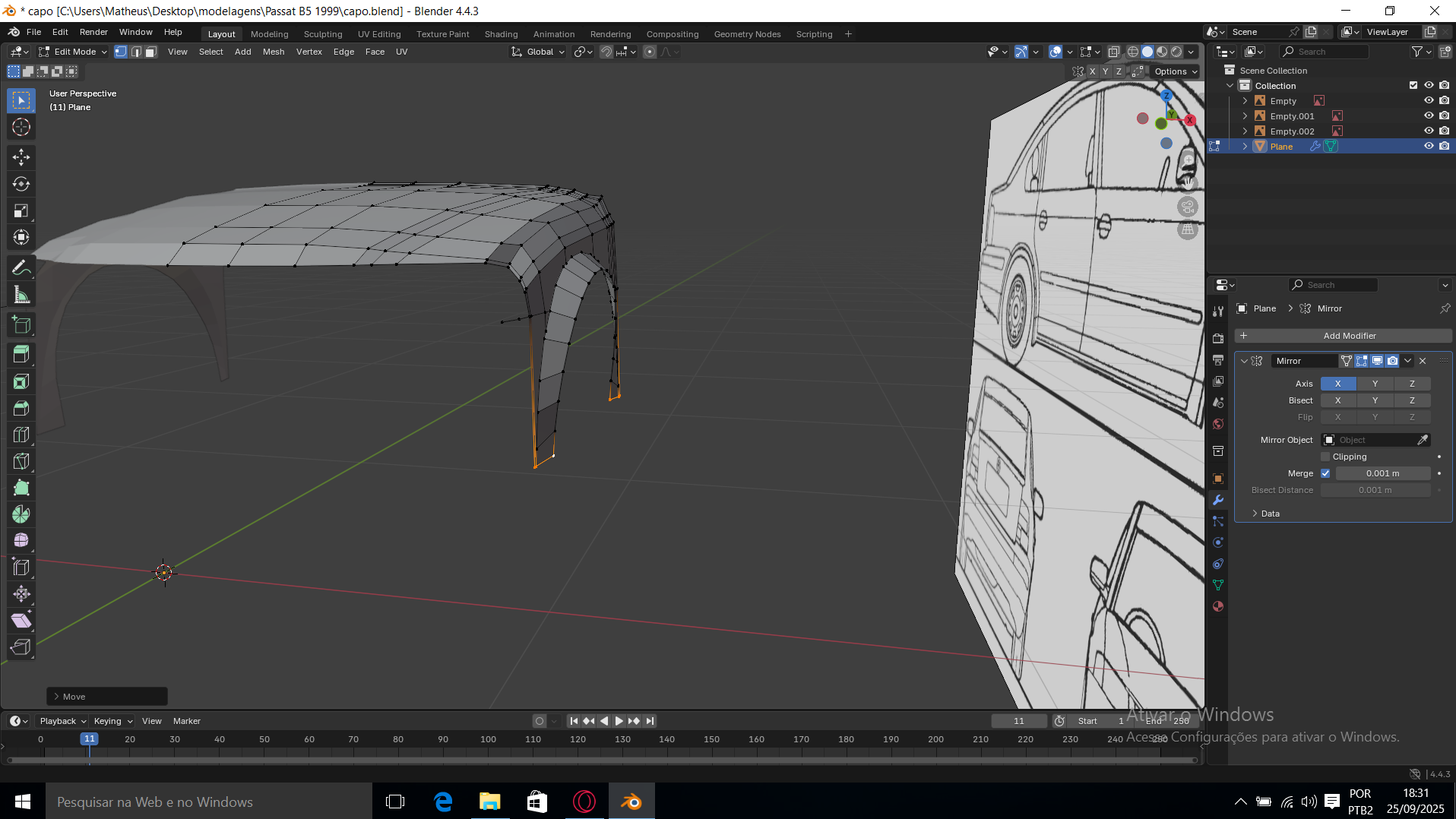Click the Measure tool
The height and width of the screenshot is (819, 1456).
coord(21,295)
